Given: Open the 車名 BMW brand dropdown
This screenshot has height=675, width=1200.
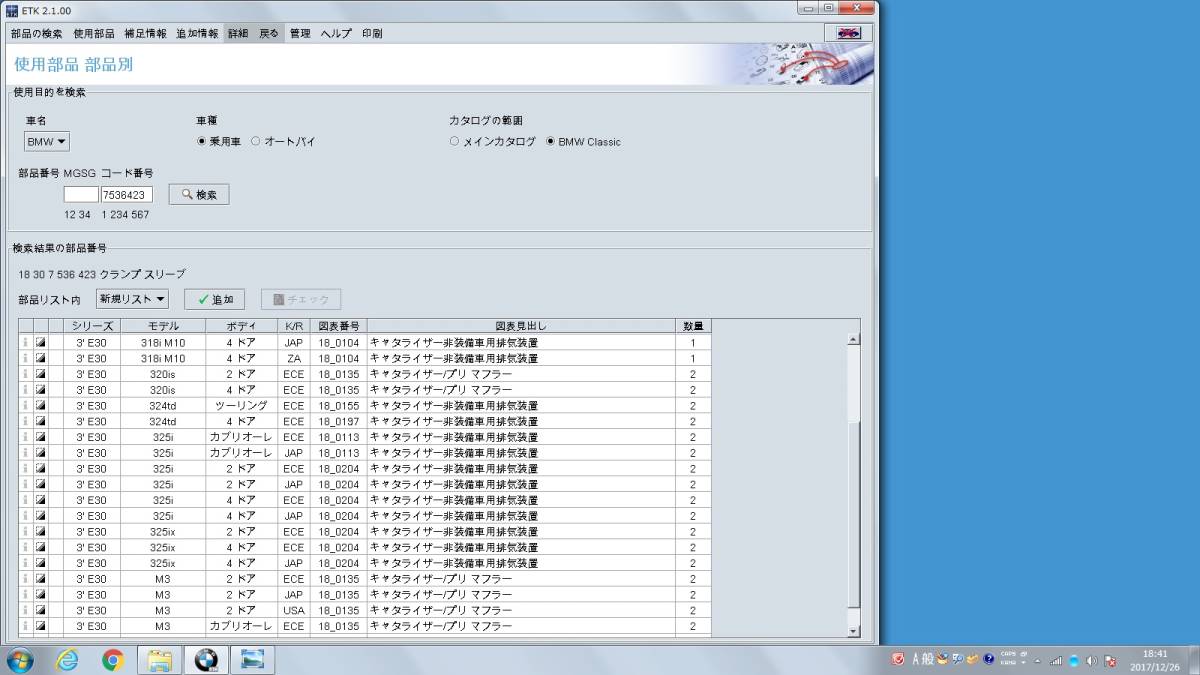Looking at the screenshot, I should [x=47, y=142].
